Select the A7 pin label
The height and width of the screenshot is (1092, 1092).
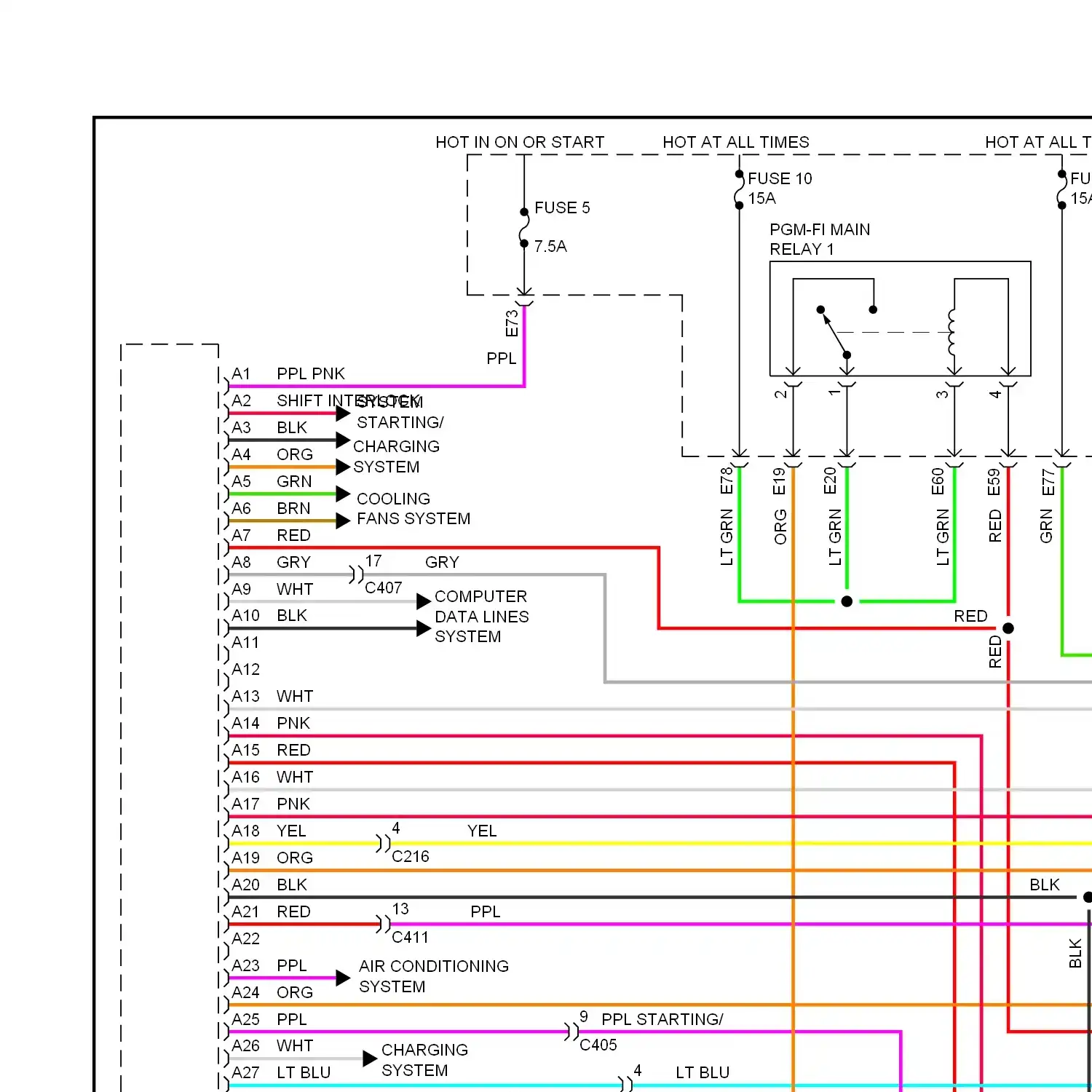(x=241, y=535)
